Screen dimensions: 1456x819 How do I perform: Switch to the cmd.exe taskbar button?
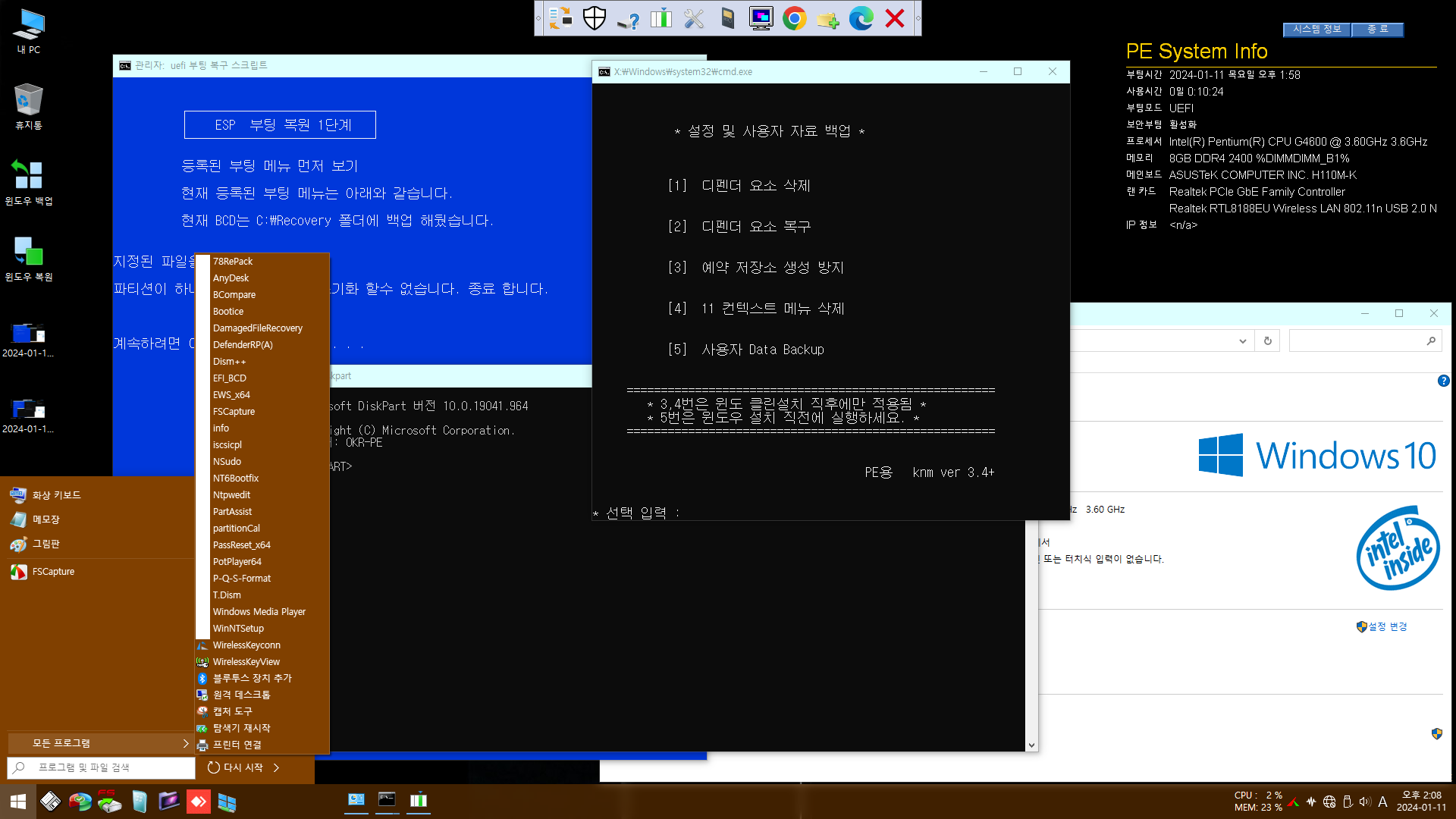[x=387, y=800]
